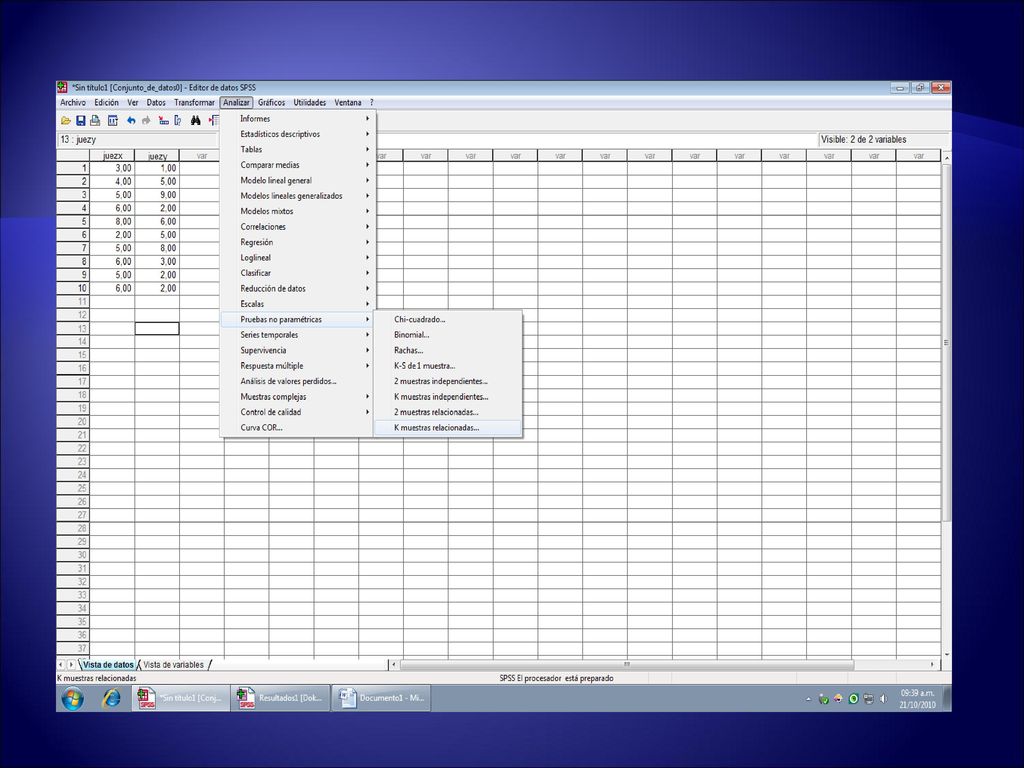This screenshot has height=768, width=1024.
Task: Select row header 10
Action: 72,288
